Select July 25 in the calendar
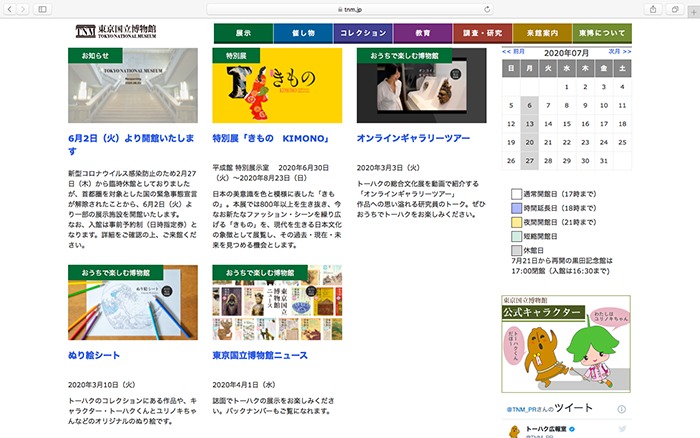 point(622,142)
